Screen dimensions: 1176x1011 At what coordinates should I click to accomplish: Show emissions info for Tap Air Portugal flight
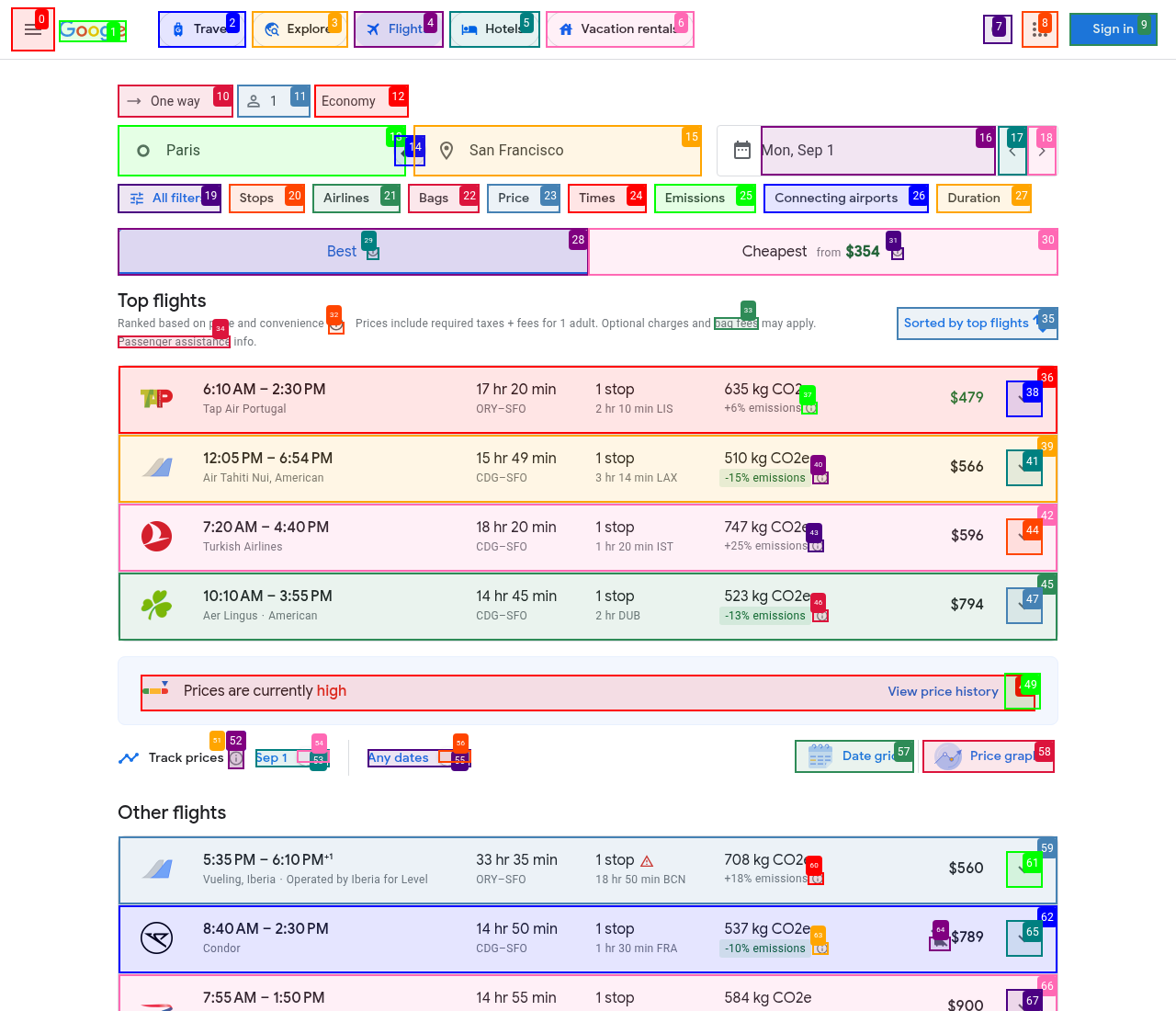[x=809, y=408]
